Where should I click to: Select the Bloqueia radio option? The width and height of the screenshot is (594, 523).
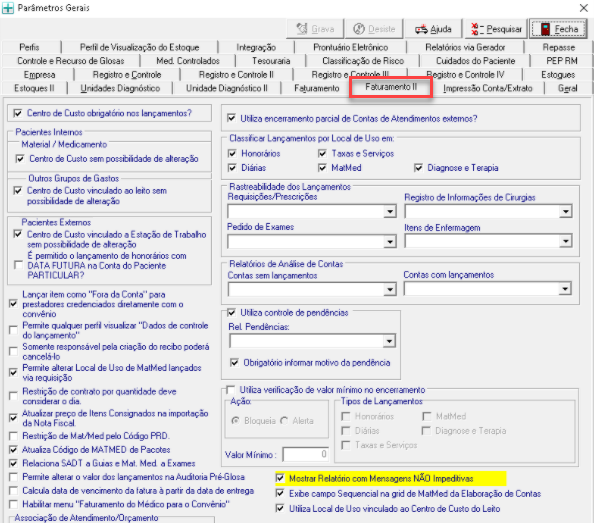pos(235,421)
